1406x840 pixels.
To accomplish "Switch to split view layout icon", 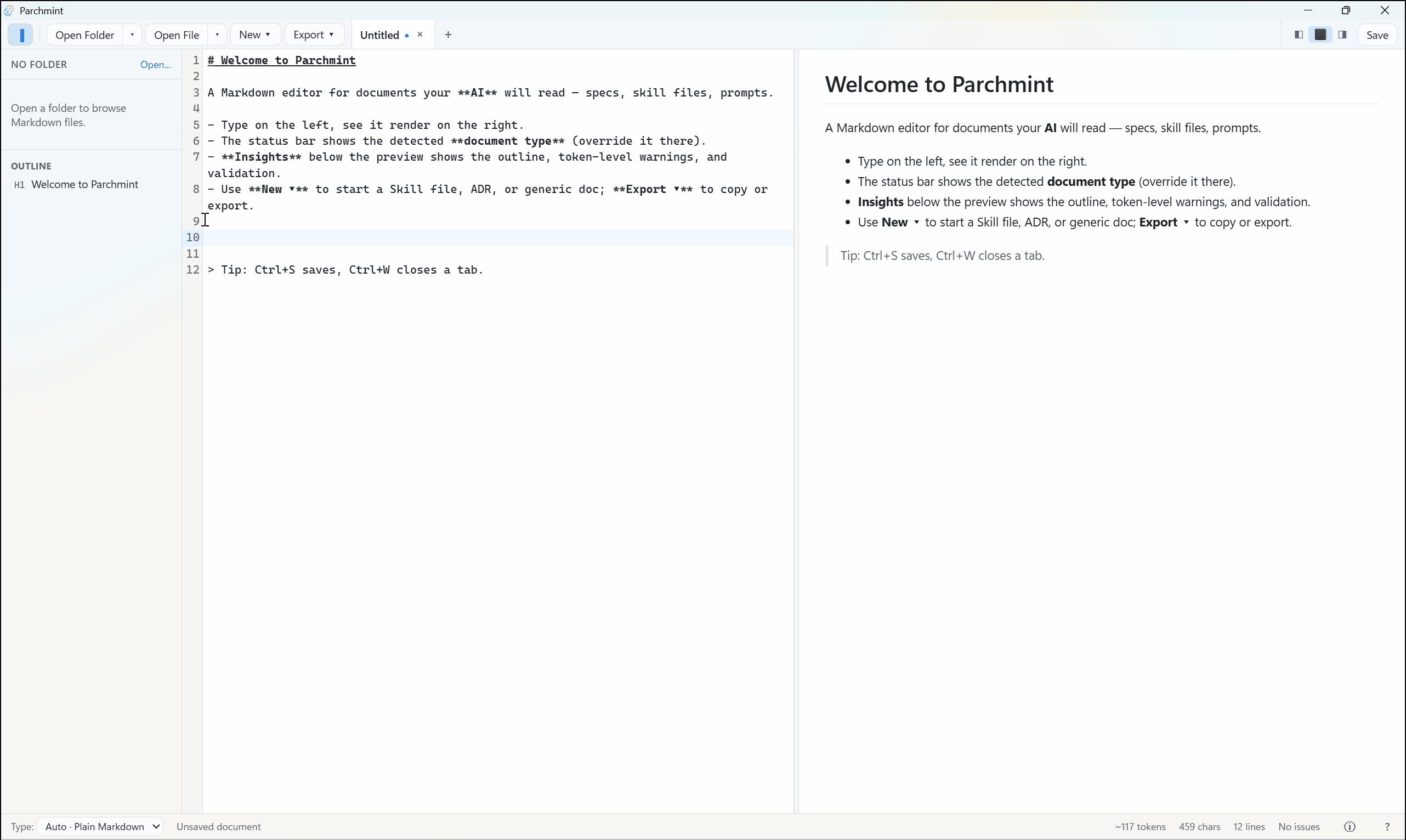I will pos(1320,35).
